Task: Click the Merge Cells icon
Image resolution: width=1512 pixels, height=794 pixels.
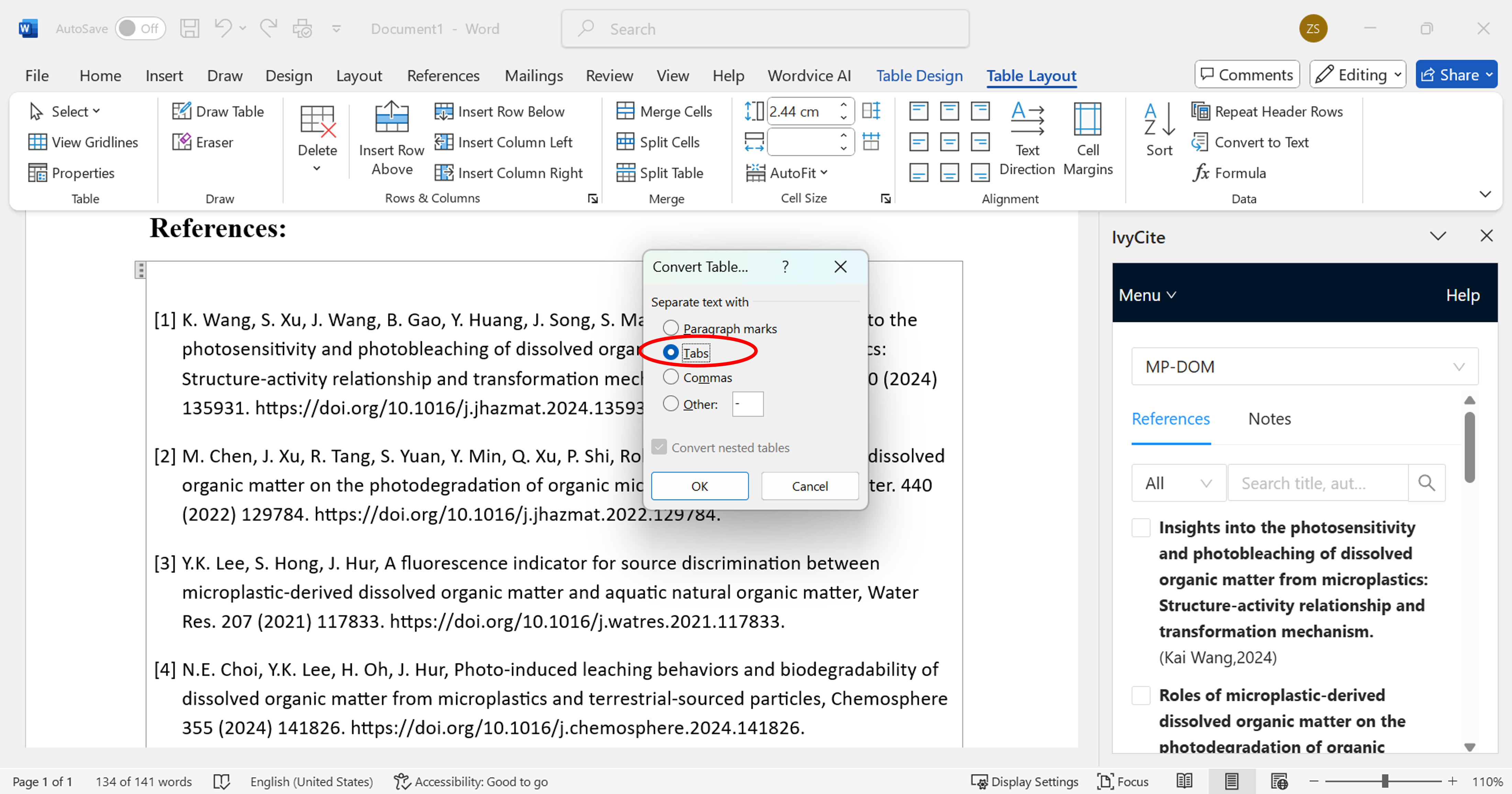Action: tap(625, 111)
